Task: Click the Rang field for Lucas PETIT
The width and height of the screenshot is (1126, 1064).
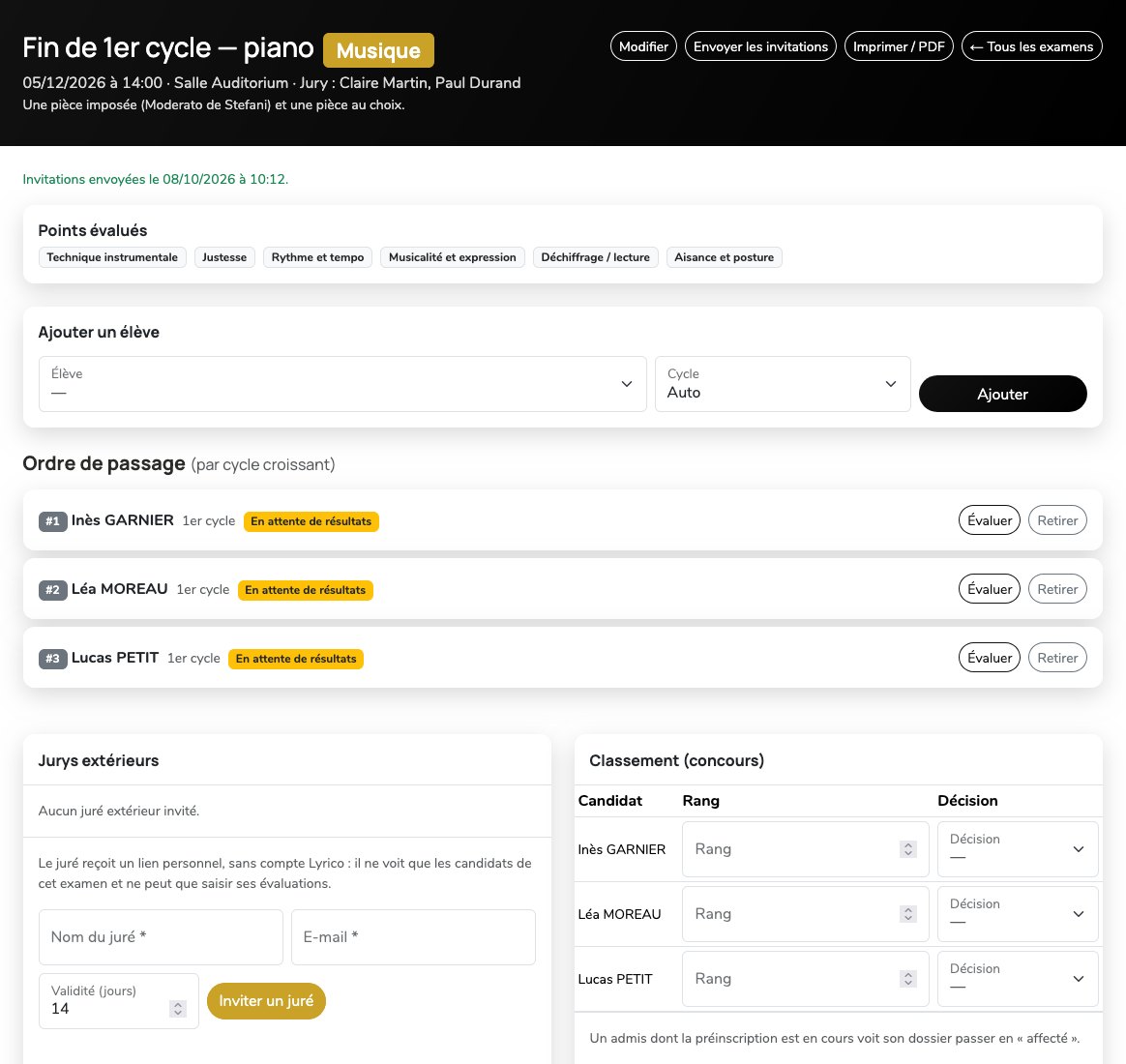Action: pyautogui.click(x=805, y=979)
